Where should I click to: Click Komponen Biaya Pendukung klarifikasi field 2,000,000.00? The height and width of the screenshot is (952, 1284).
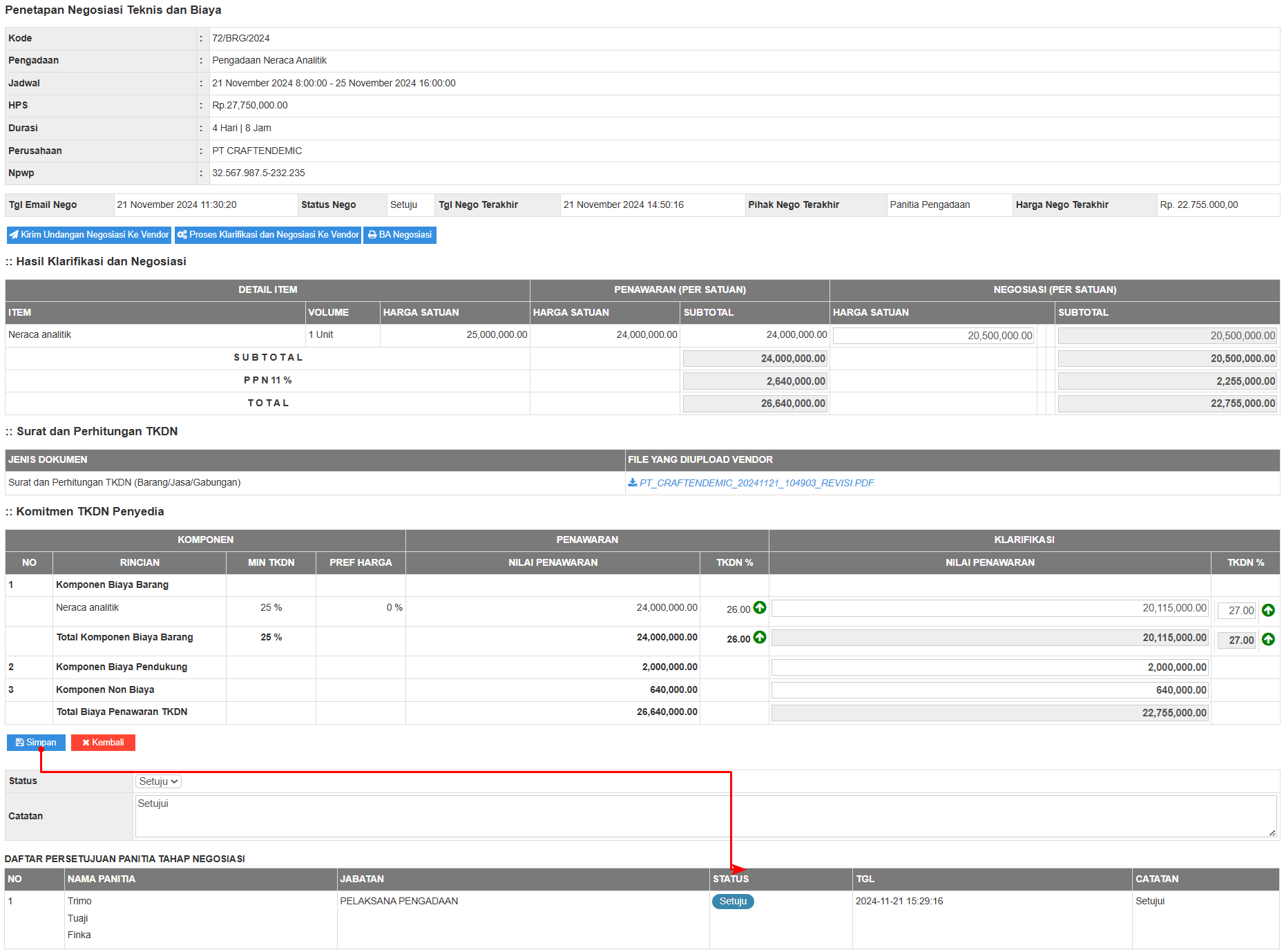click(x=989, y=667)
